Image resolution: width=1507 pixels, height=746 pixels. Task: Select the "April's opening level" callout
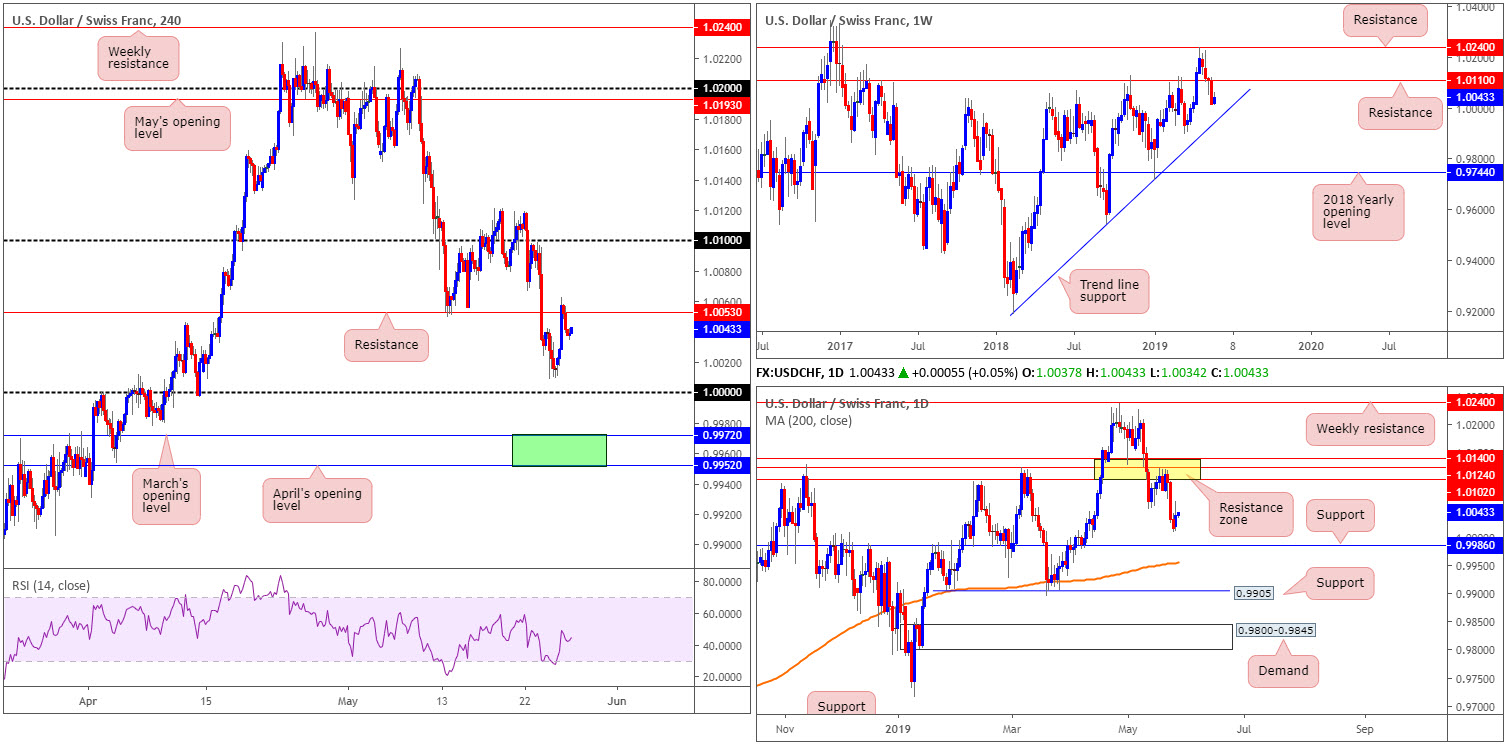coord(317,499)
